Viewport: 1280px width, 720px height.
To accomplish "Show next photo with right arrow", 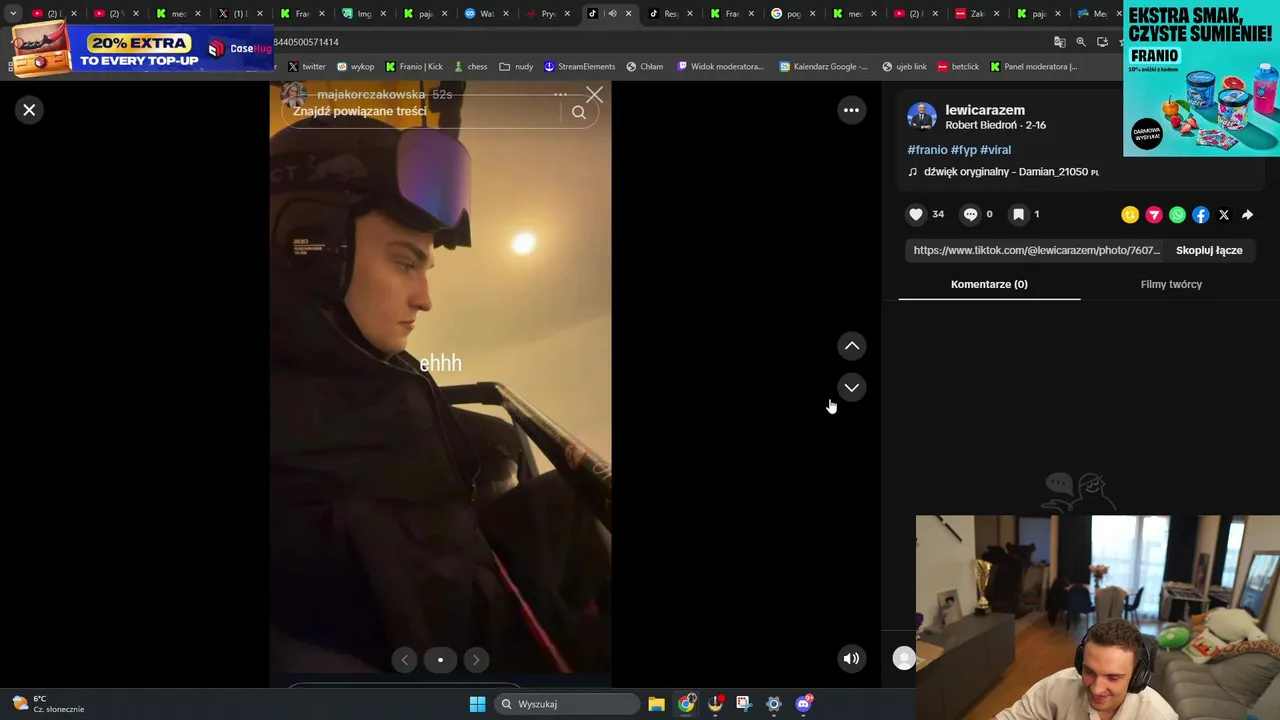I will coord(476,659).
